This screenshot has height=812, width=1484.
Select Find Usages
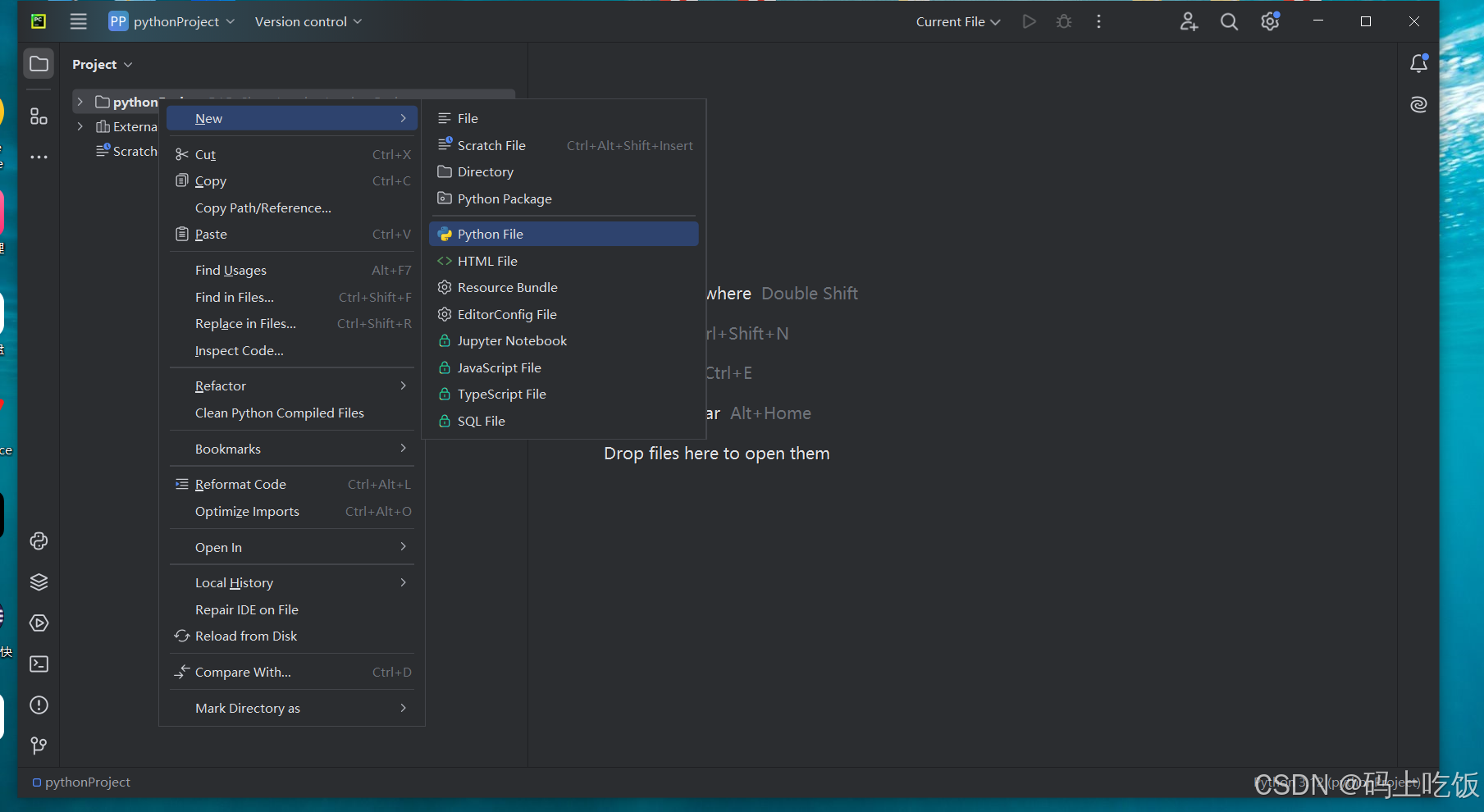292,270
